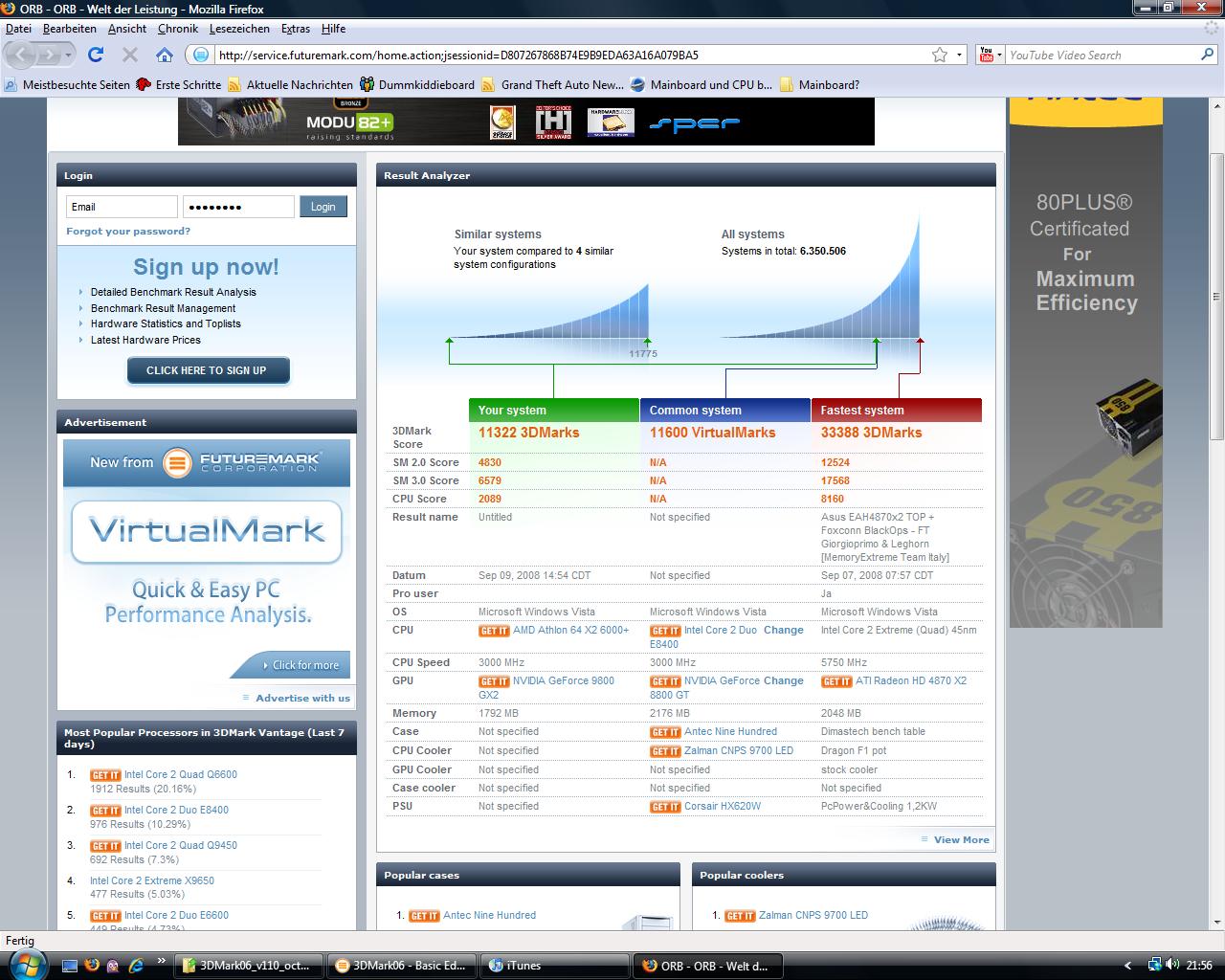
Task: Click GET IT icon in Popular coolers list
Action: [x=740, y=916]
